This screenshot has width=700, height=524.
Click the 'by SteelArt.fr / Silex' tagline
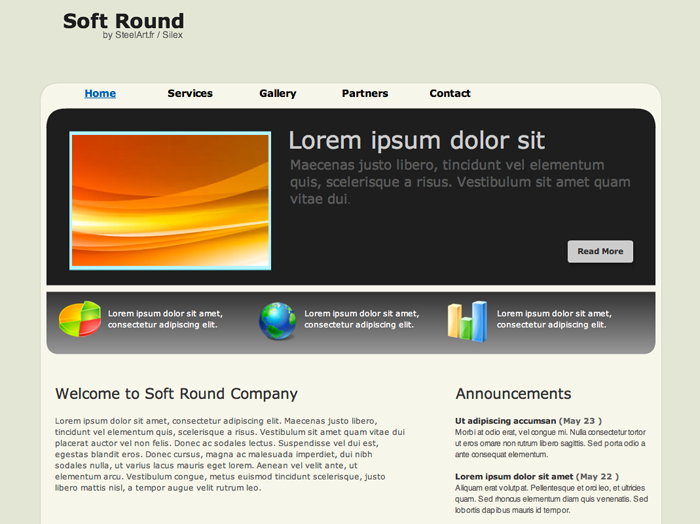(x=142, y=35)
